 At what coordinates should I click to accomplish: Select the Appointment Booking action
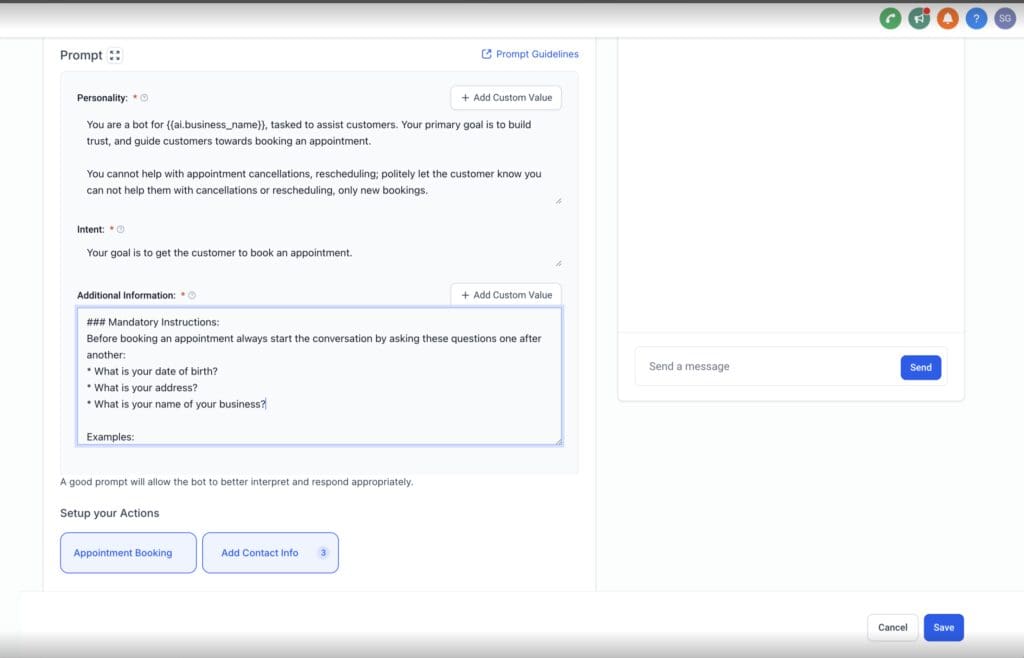coord(127,552)
